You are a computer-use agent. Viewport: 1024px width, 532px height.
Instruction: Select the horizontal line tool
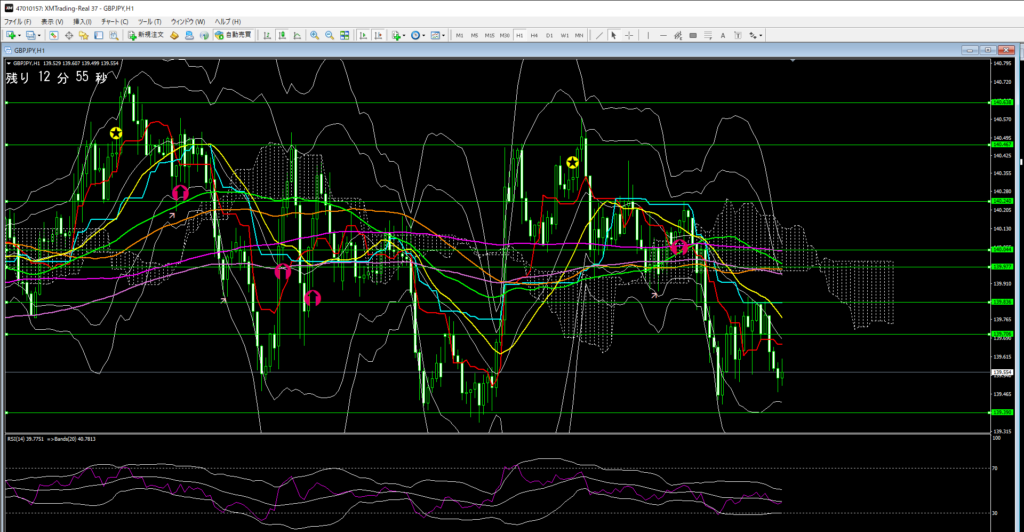point(663,35)
